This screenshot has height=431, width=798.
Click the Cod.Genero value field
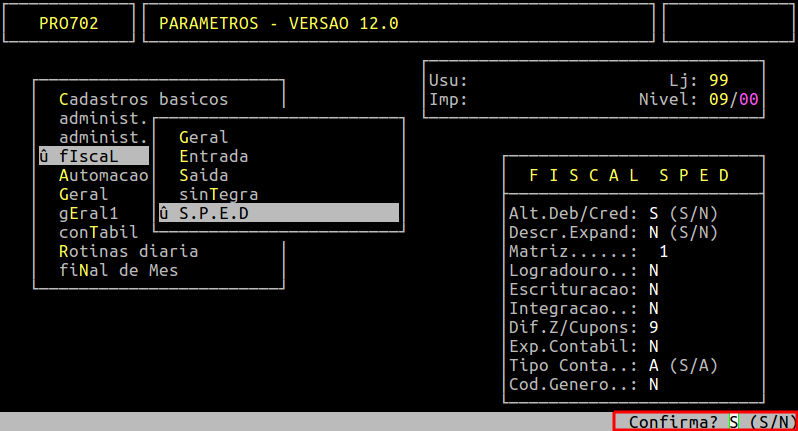point(653,384)
